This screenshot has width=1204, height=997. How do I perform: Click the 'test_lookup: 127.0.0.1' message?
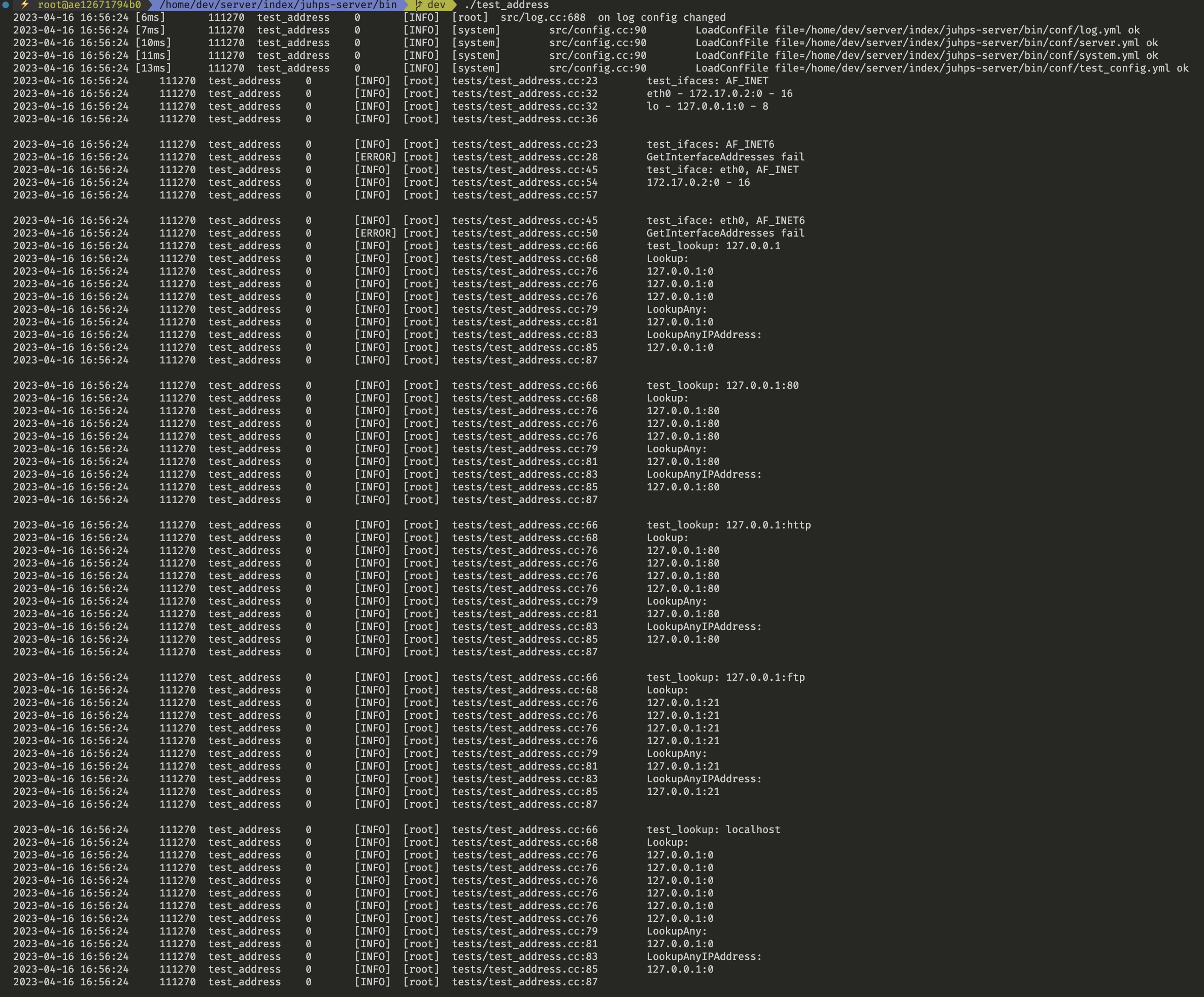pos(714,246)
